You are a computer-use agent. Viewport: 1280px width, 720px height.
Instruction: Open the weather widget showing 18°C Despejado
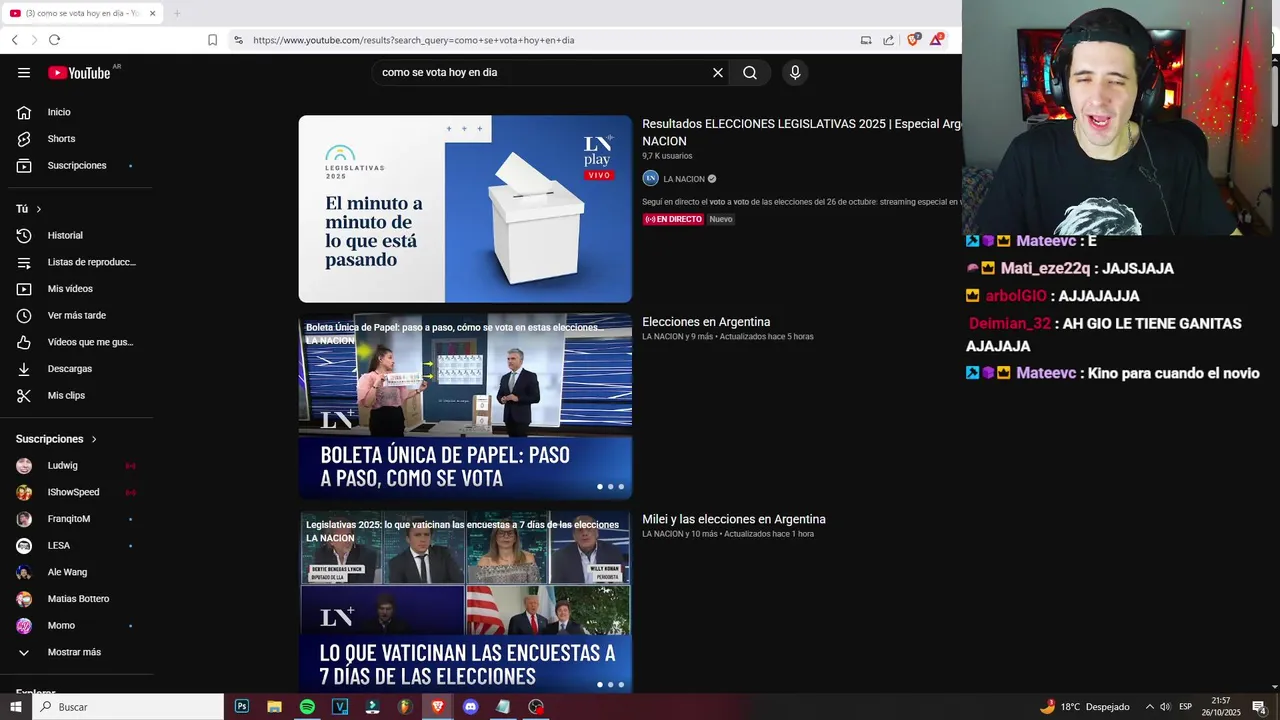pos(1085,707)
